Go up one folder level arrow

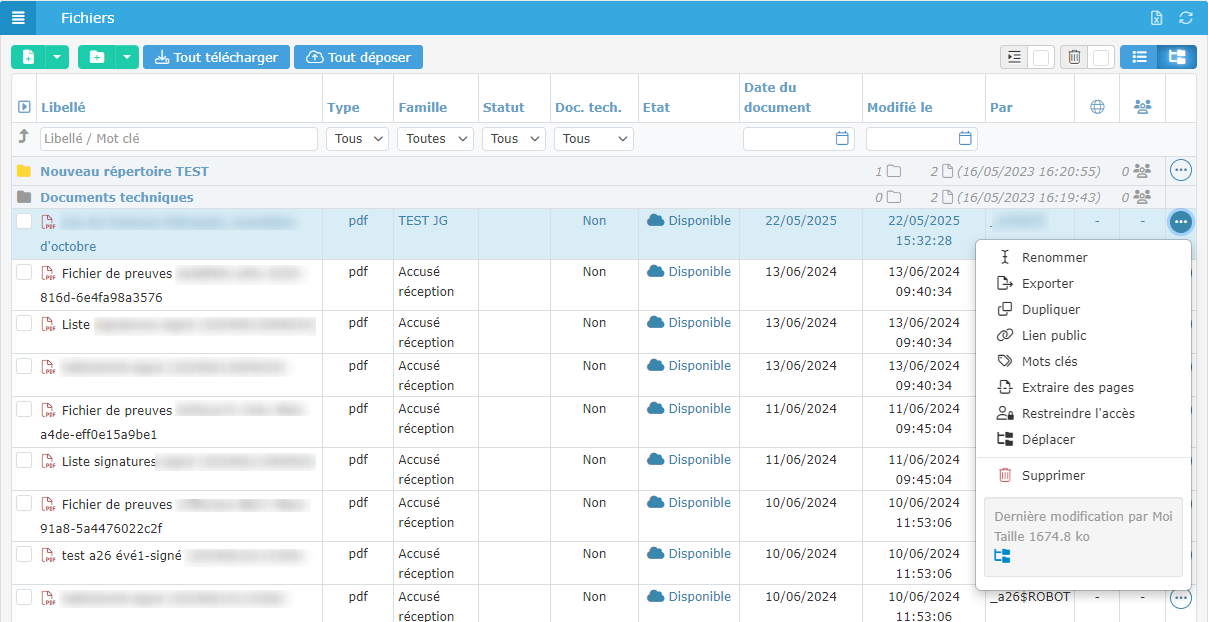tap(24, 137)
